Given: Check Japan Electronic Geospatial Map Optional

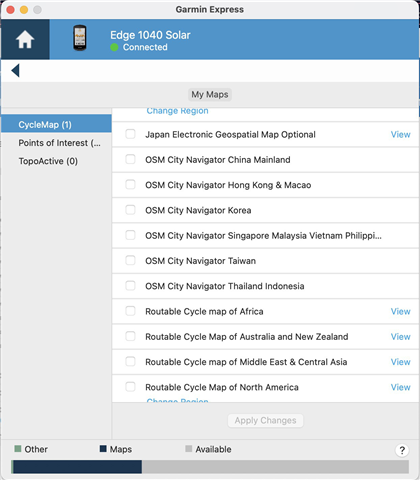Looking at the screenshot, I should [x=130, y=134].
